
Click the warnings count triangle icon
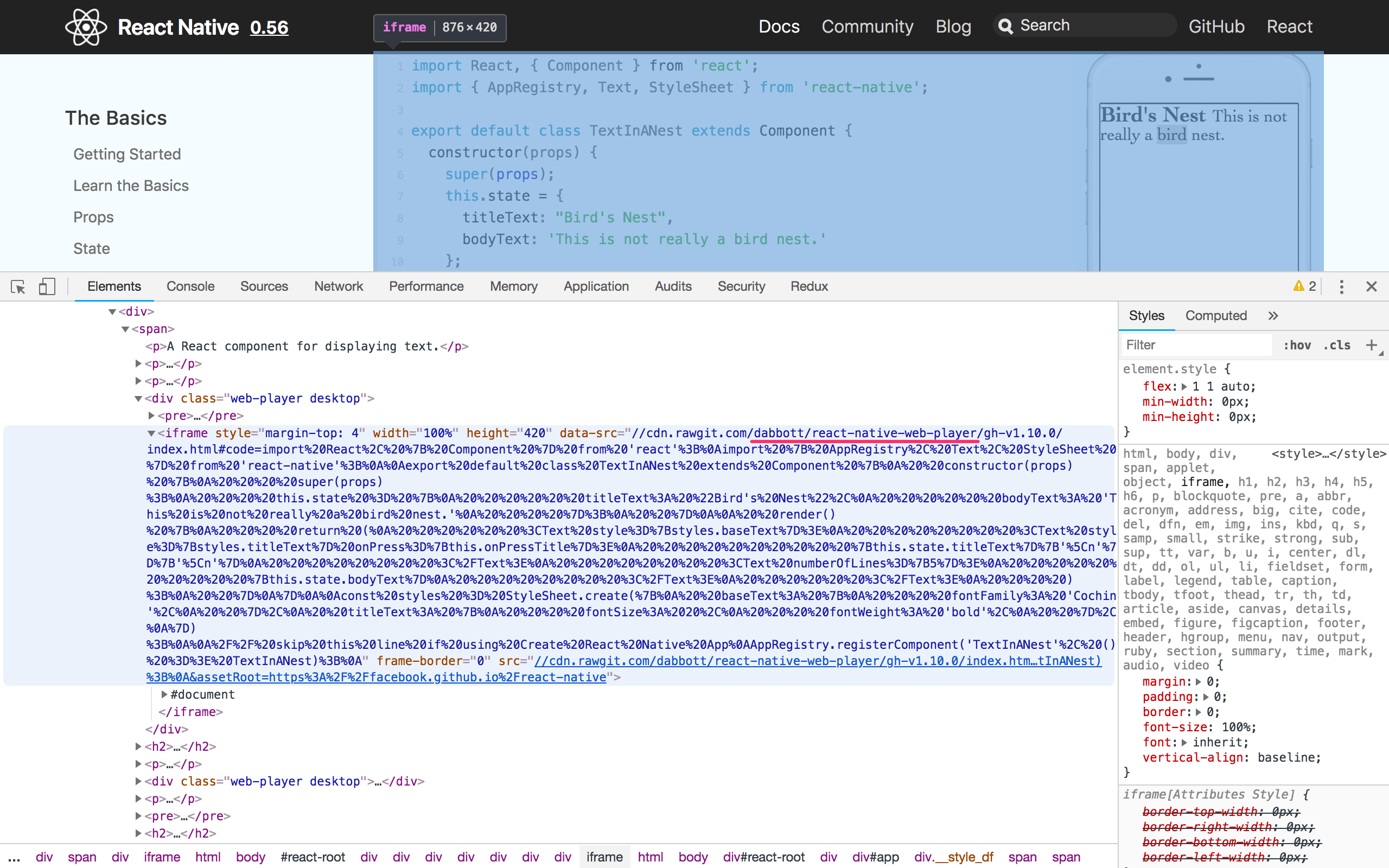point(1298,286)
